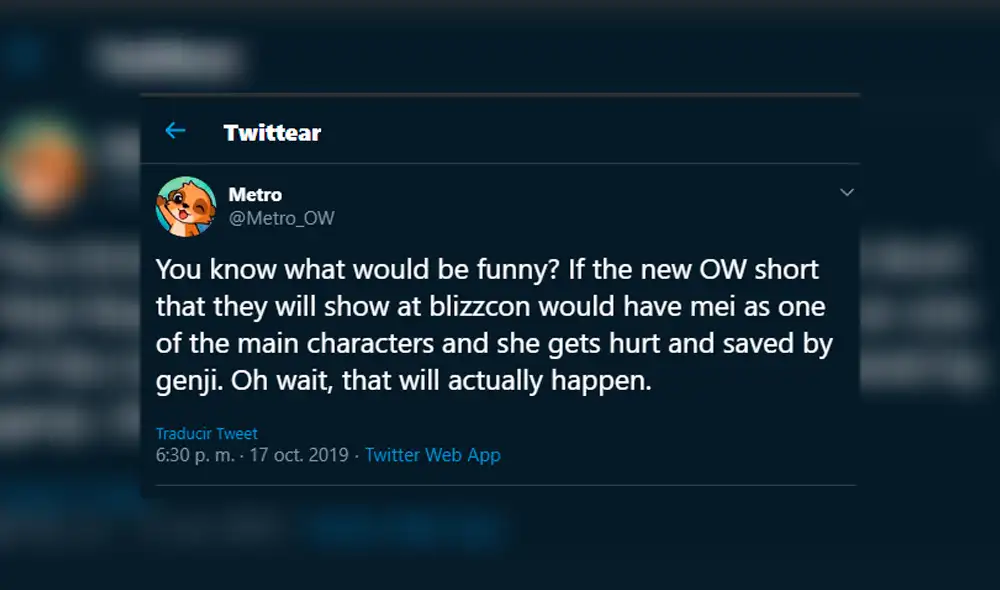The image size is (1000, 590).
Task: Click the Twittear header title
Action: point(271,131)
